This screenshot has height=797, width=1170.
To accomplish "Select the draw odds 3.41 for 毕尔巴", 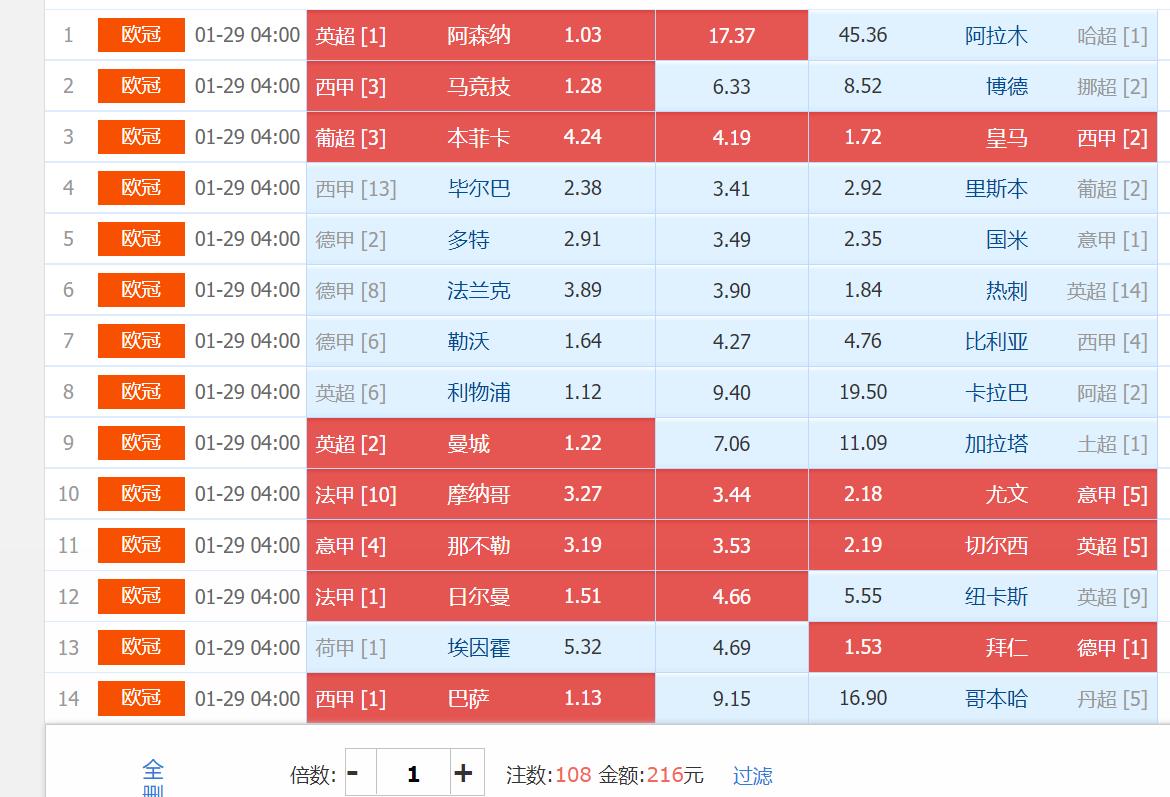I will tap(731, 188).
